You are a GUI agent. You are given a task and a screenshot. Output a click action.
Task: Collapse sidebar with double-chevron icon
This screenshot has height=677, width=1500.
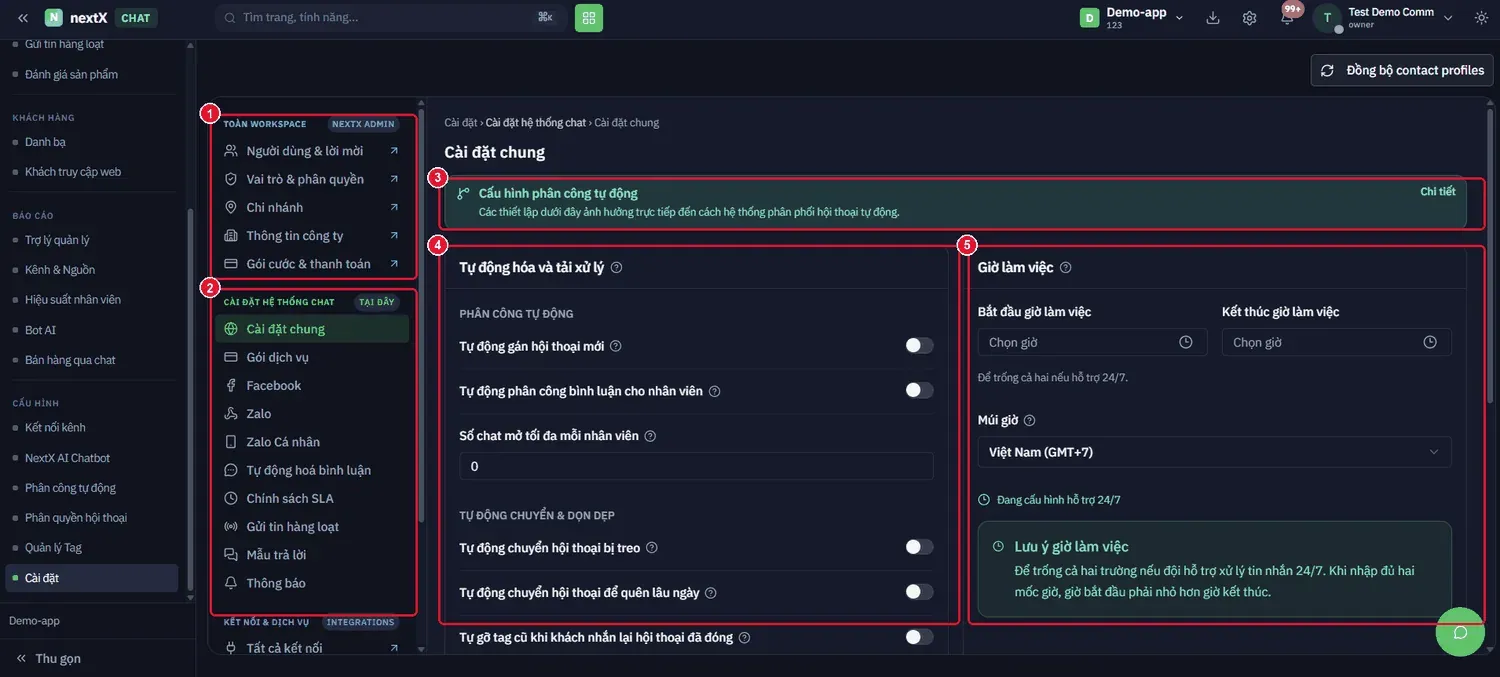pos(23,17)
